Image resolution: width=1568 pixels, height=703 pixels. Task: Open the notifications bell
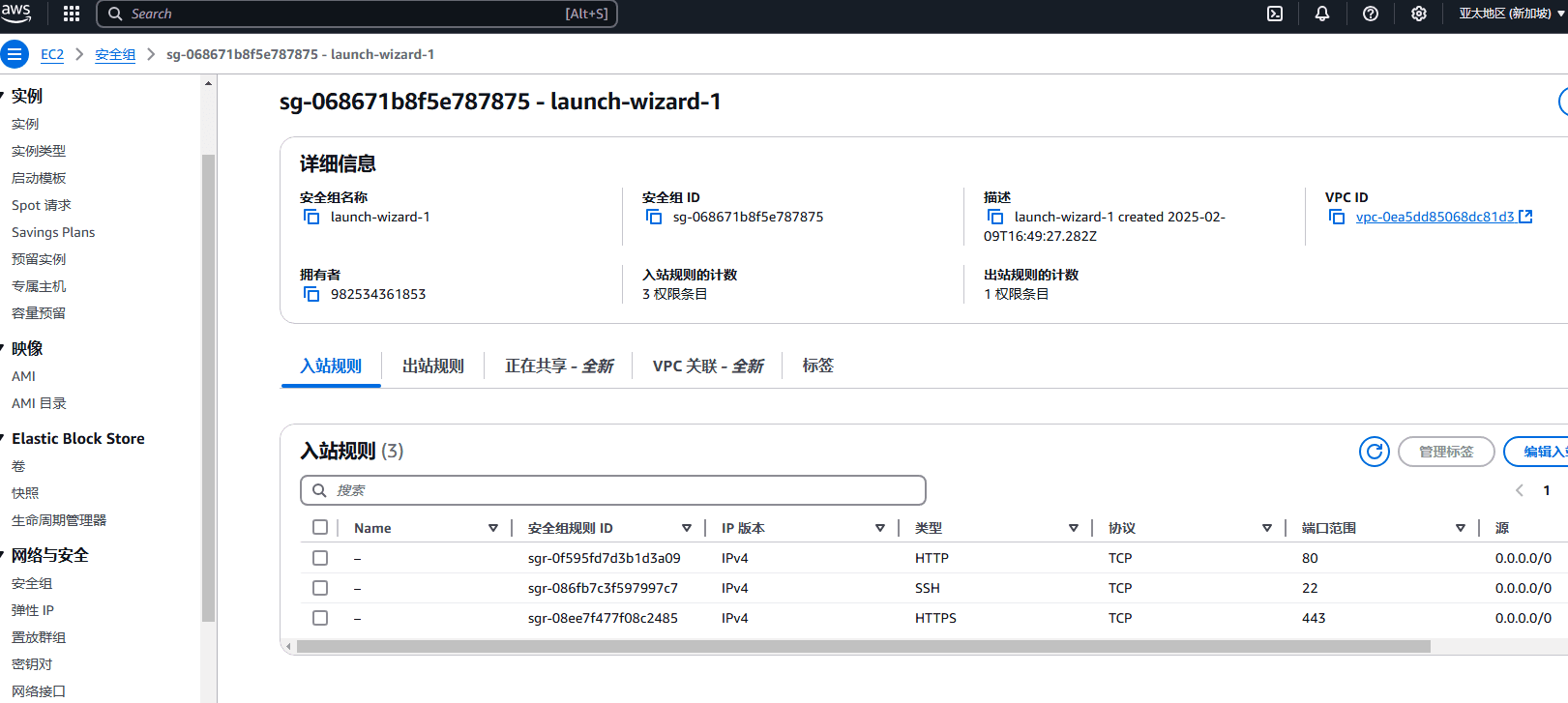pos(1322,14)
